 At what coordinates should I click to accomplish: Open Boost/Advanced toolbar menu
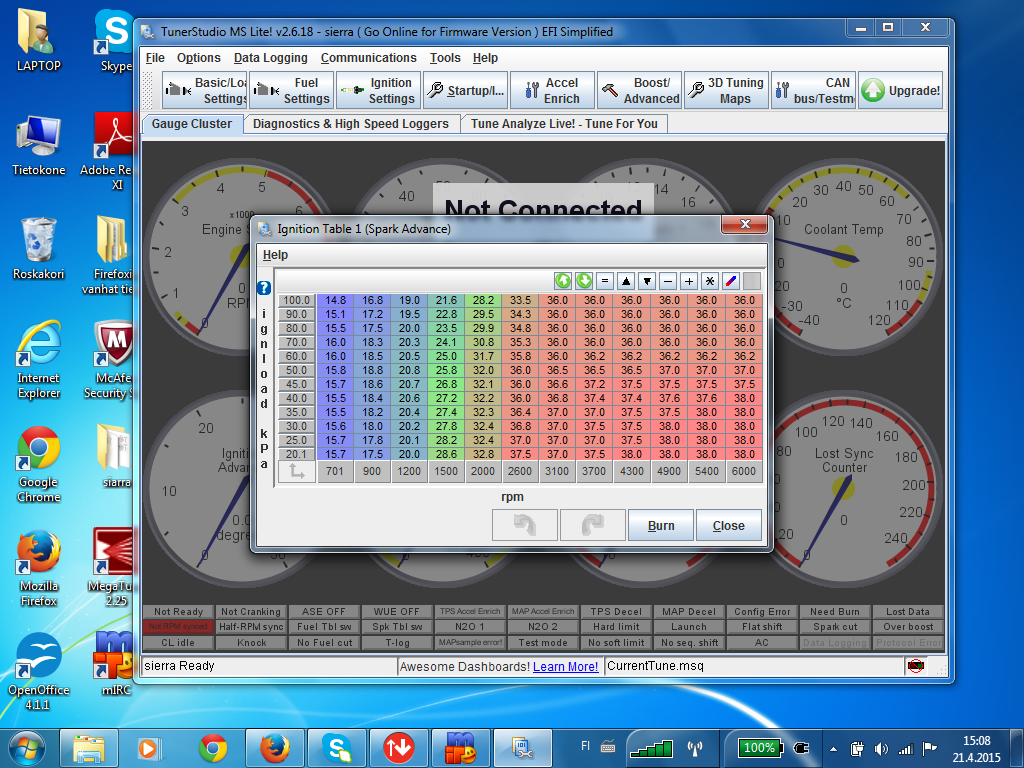(640, 90)
